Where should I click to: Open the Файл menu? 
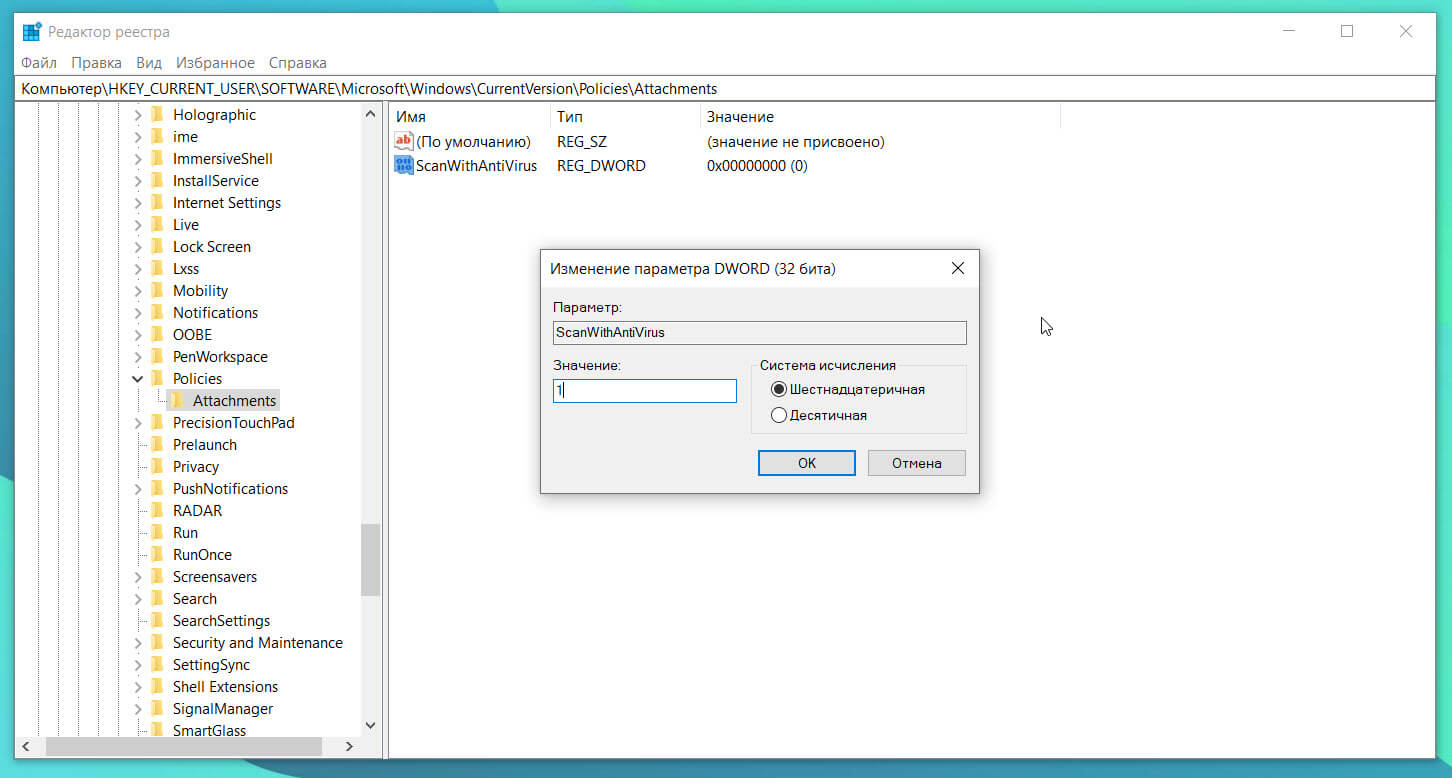[39, 62]
